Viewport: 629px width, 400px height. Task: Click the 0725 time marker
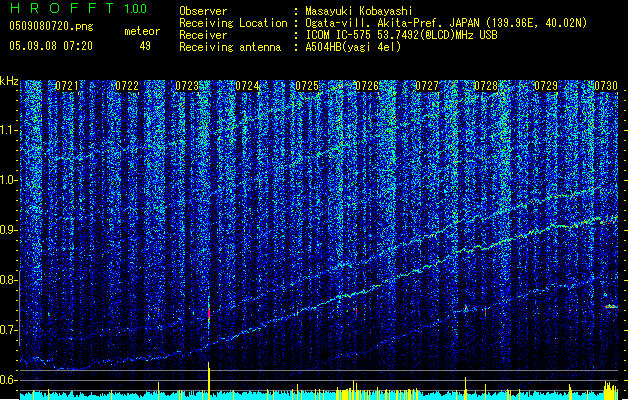(x=307, y=86)
